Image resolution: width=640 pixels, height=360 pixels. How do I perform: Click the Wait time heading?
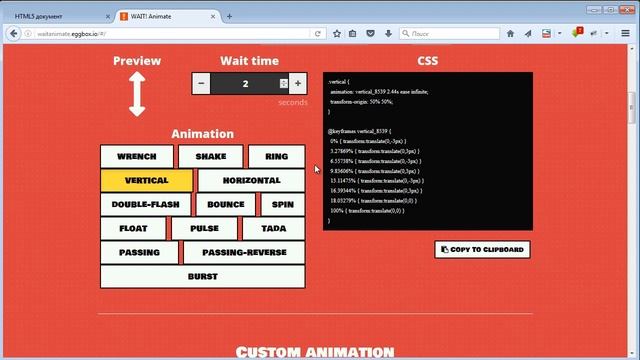[x=249, y=61]
